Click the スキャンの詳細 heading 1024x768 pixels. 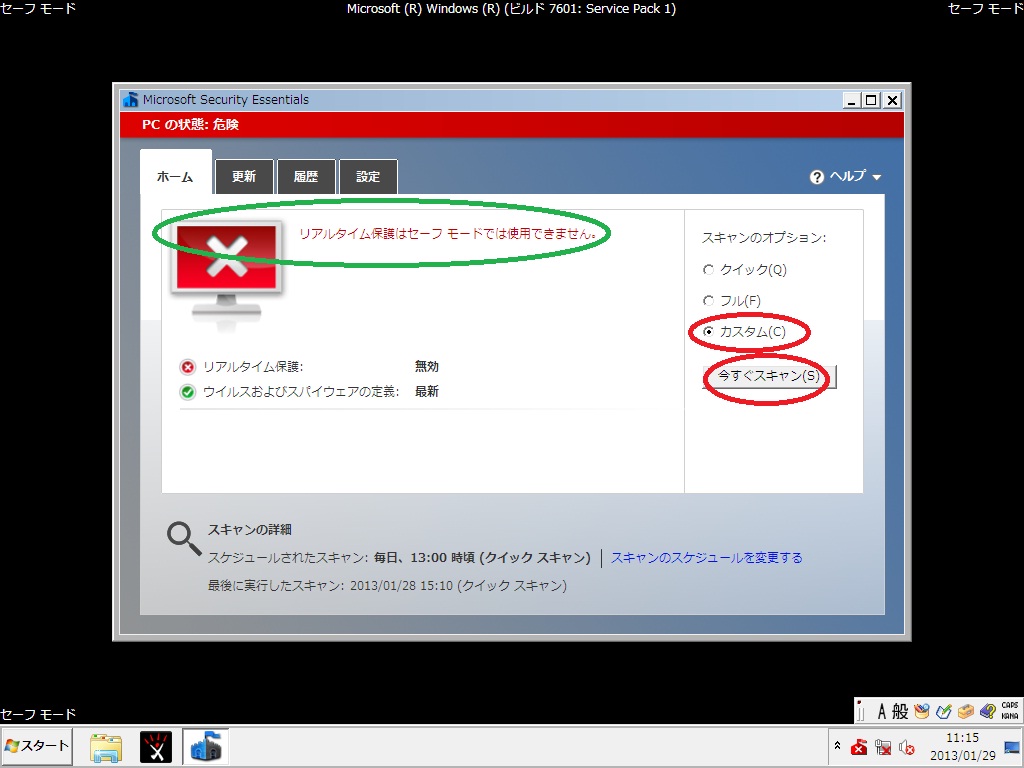tap(249, 530)
